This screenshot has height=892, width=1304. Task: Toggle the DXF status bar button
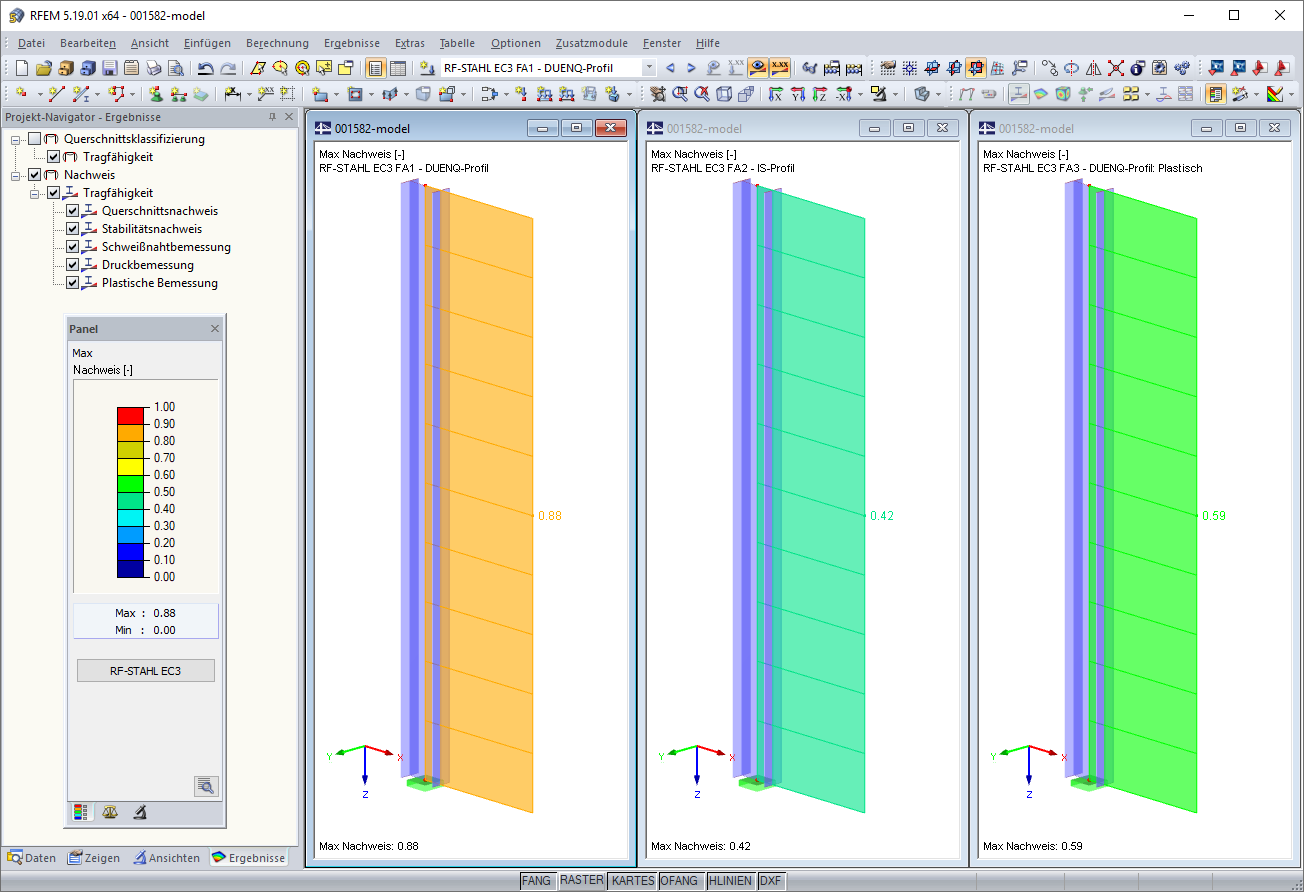(x=770, y=881)
